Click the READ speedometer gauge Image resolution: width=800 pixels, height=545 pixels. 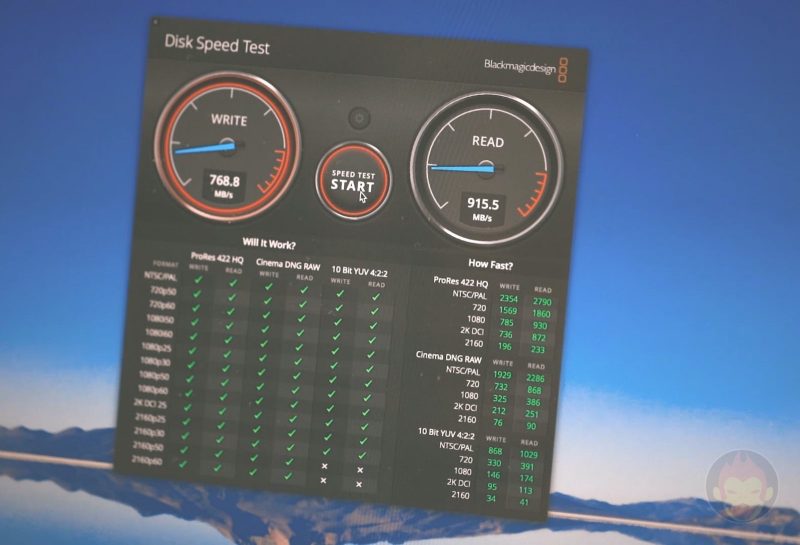tap(487, 169)
